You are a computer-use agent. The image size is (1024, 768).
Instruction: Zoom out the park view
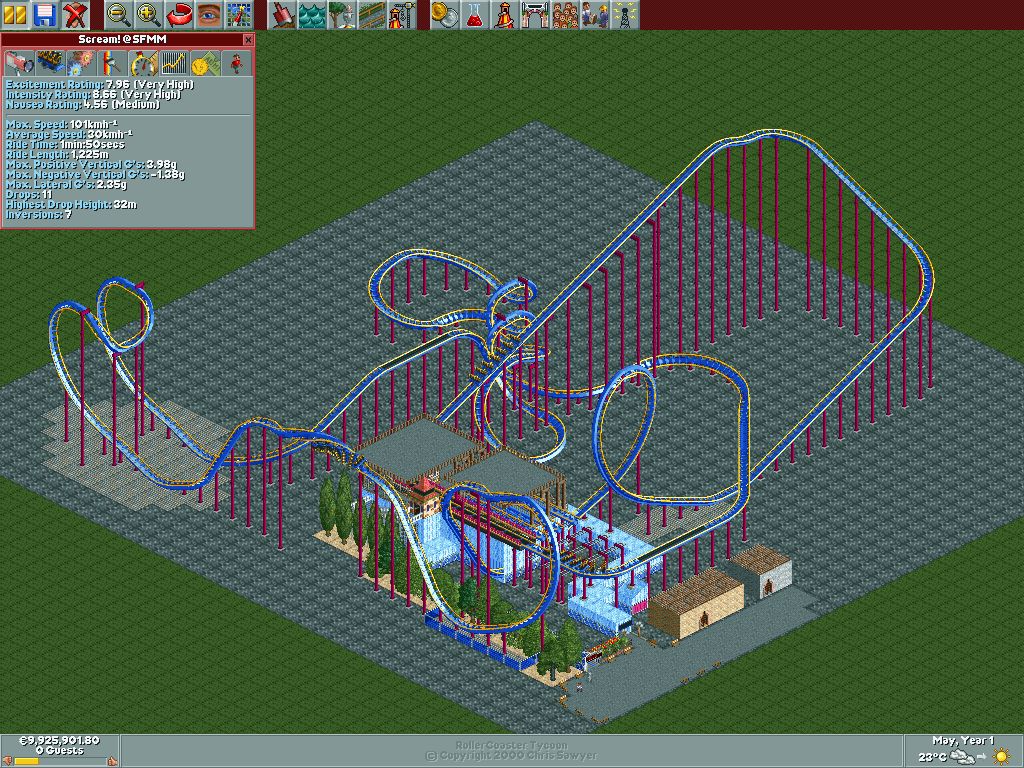point(119,14)
